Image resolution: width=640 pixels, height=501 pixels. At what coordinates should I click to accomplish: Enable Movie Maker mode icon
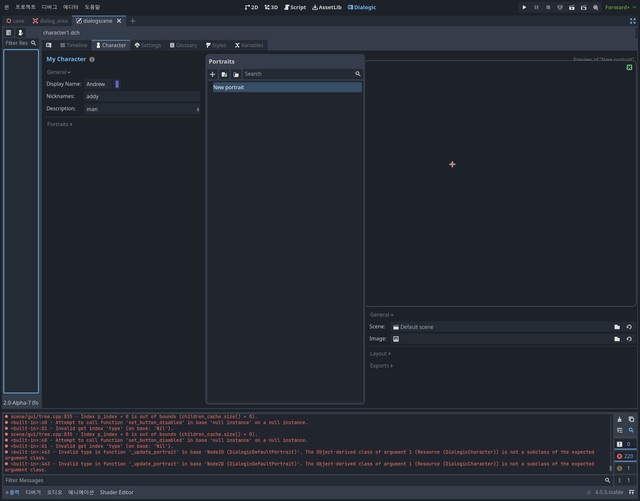(x=596, y=7)
